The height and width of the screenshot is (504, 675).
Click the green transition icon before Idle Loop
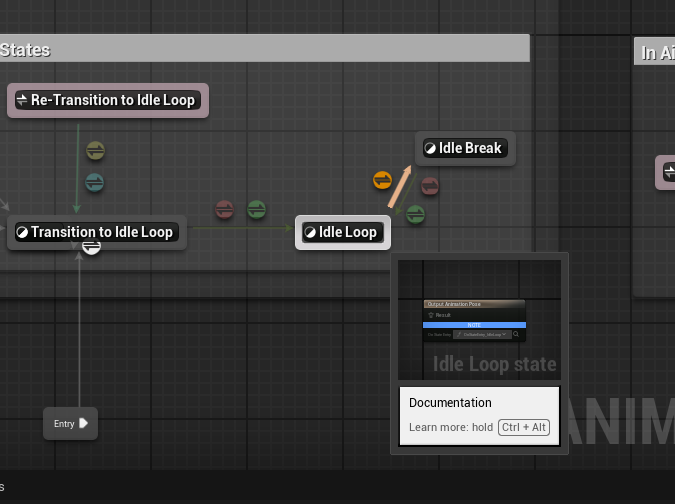257,210
